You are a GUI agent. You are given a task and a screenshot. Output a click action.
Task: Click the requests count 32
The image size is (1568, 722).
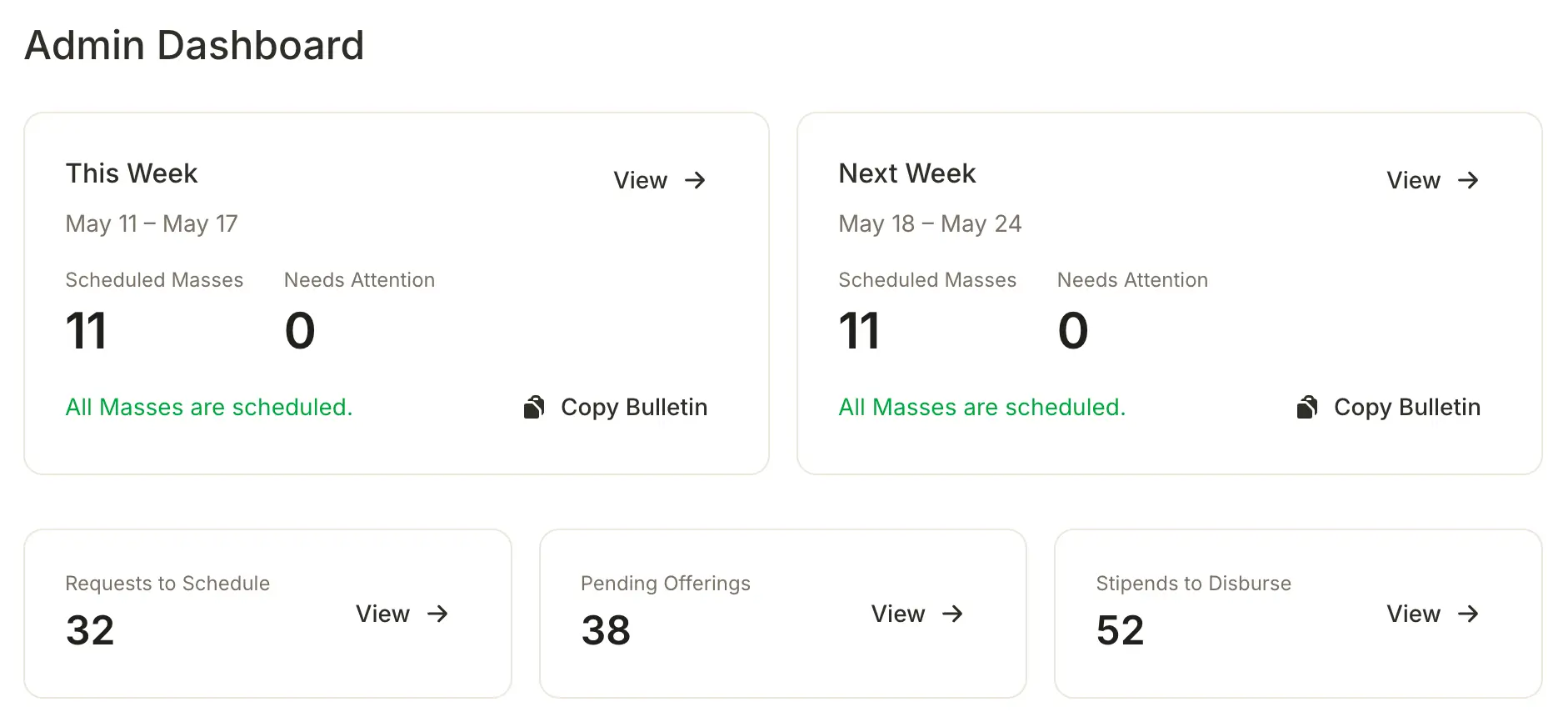tap(90, 630)
